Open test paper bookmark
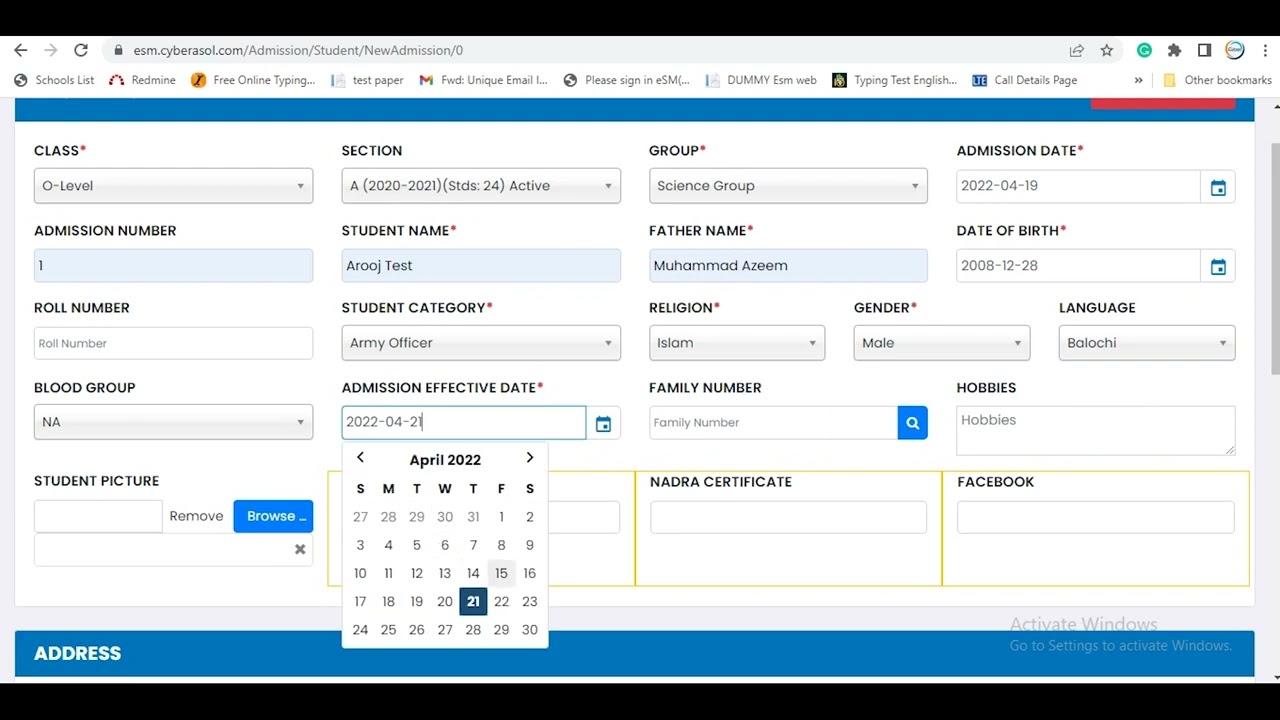 [x=367, y=80]
